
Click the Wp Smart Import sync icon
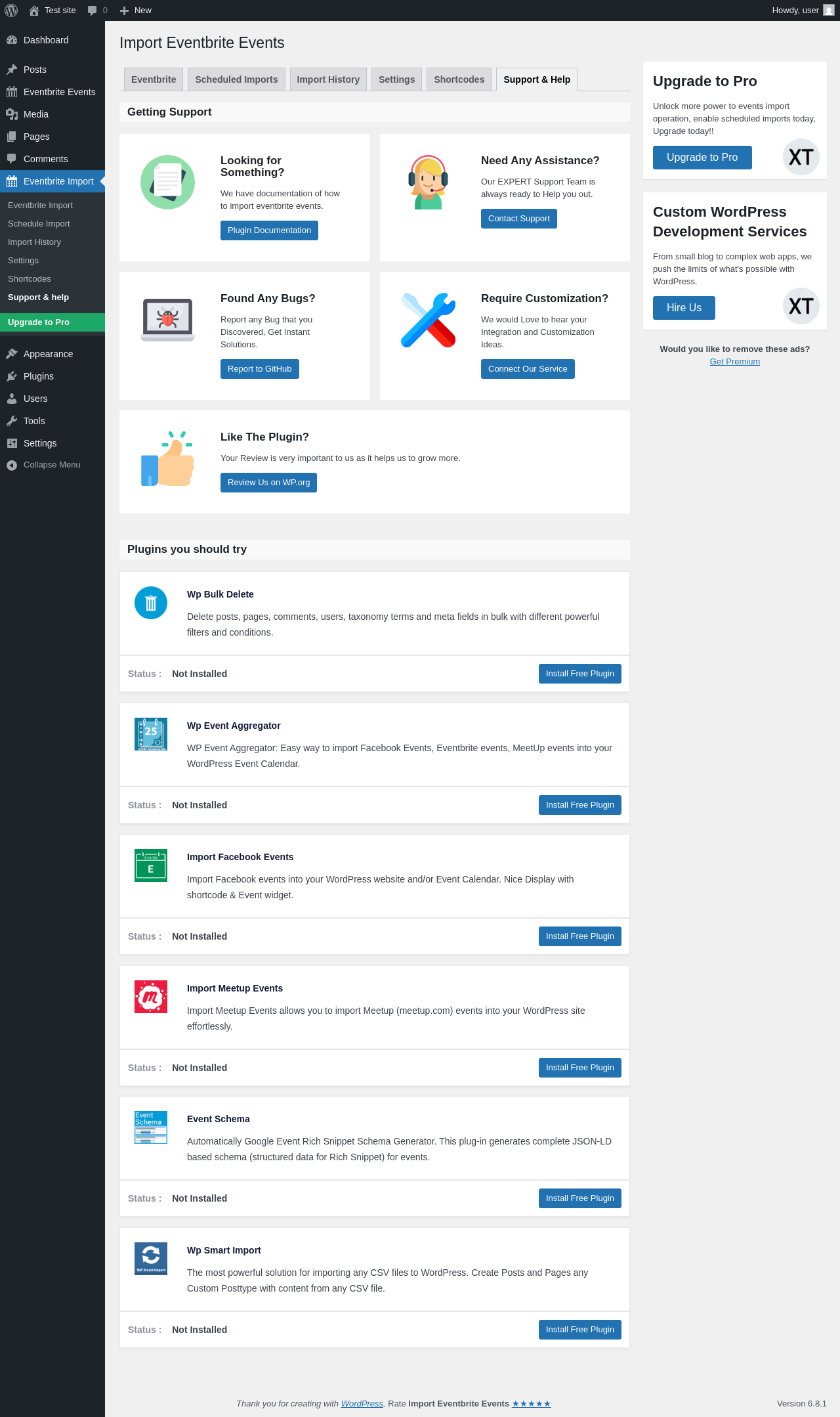pyautogui.click(x=151, y=1259)
